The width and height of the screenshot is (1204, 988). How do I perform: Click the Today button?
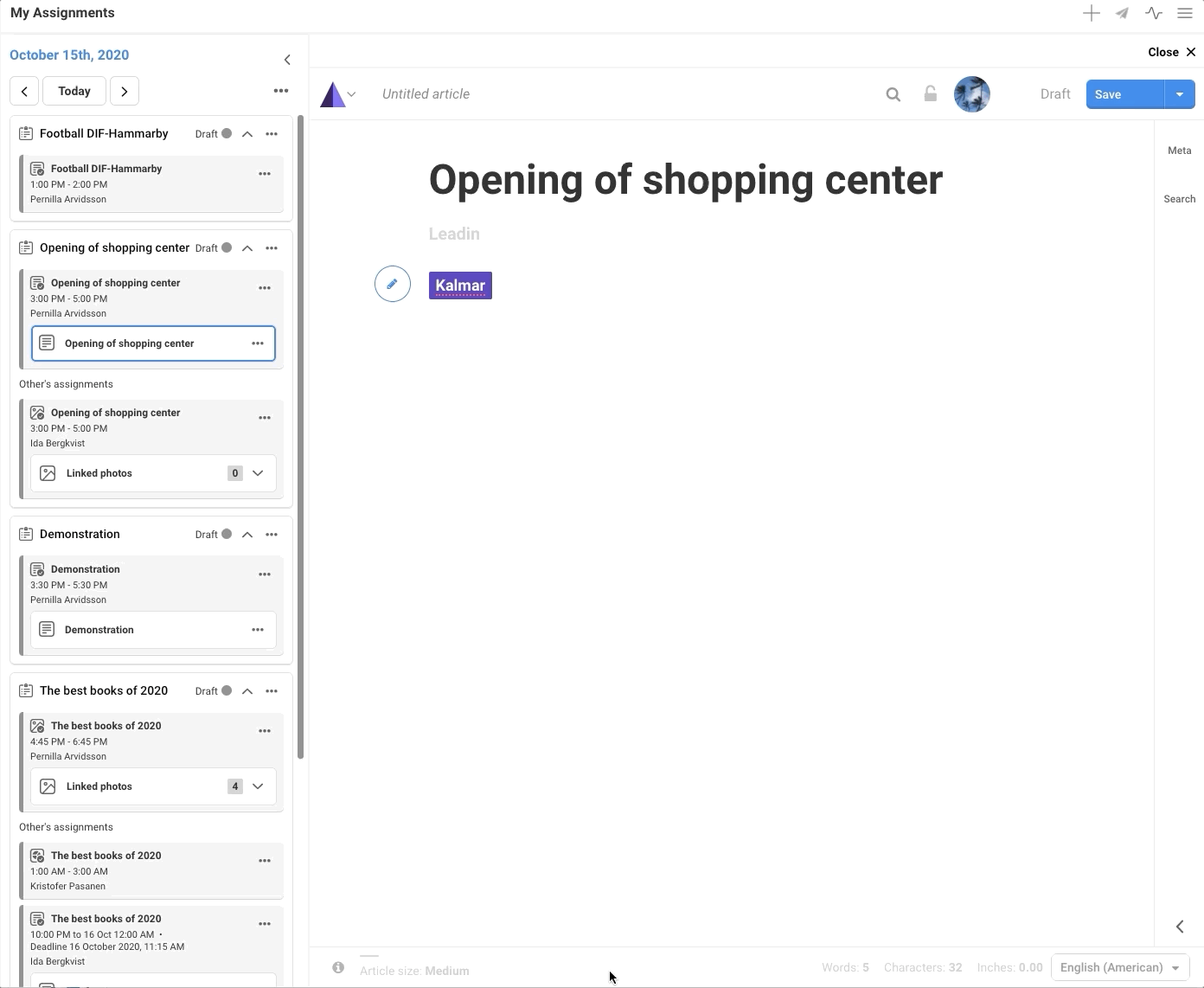pos(74,91)
